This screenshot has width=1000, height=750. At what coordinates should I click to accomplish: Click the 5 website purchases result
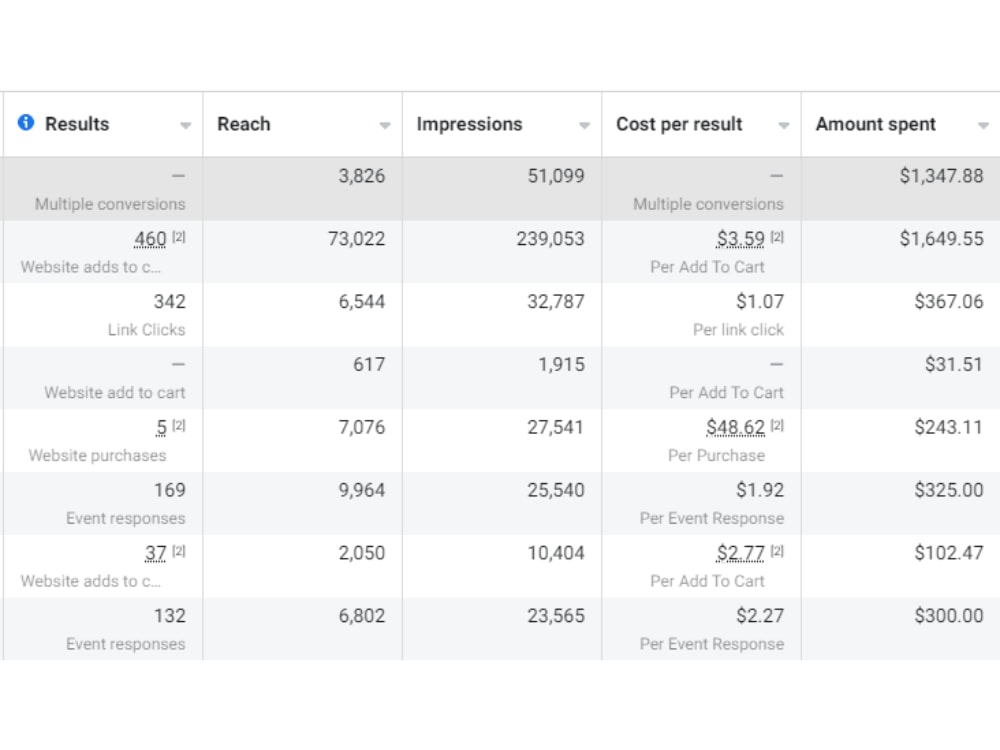(161, 427)
